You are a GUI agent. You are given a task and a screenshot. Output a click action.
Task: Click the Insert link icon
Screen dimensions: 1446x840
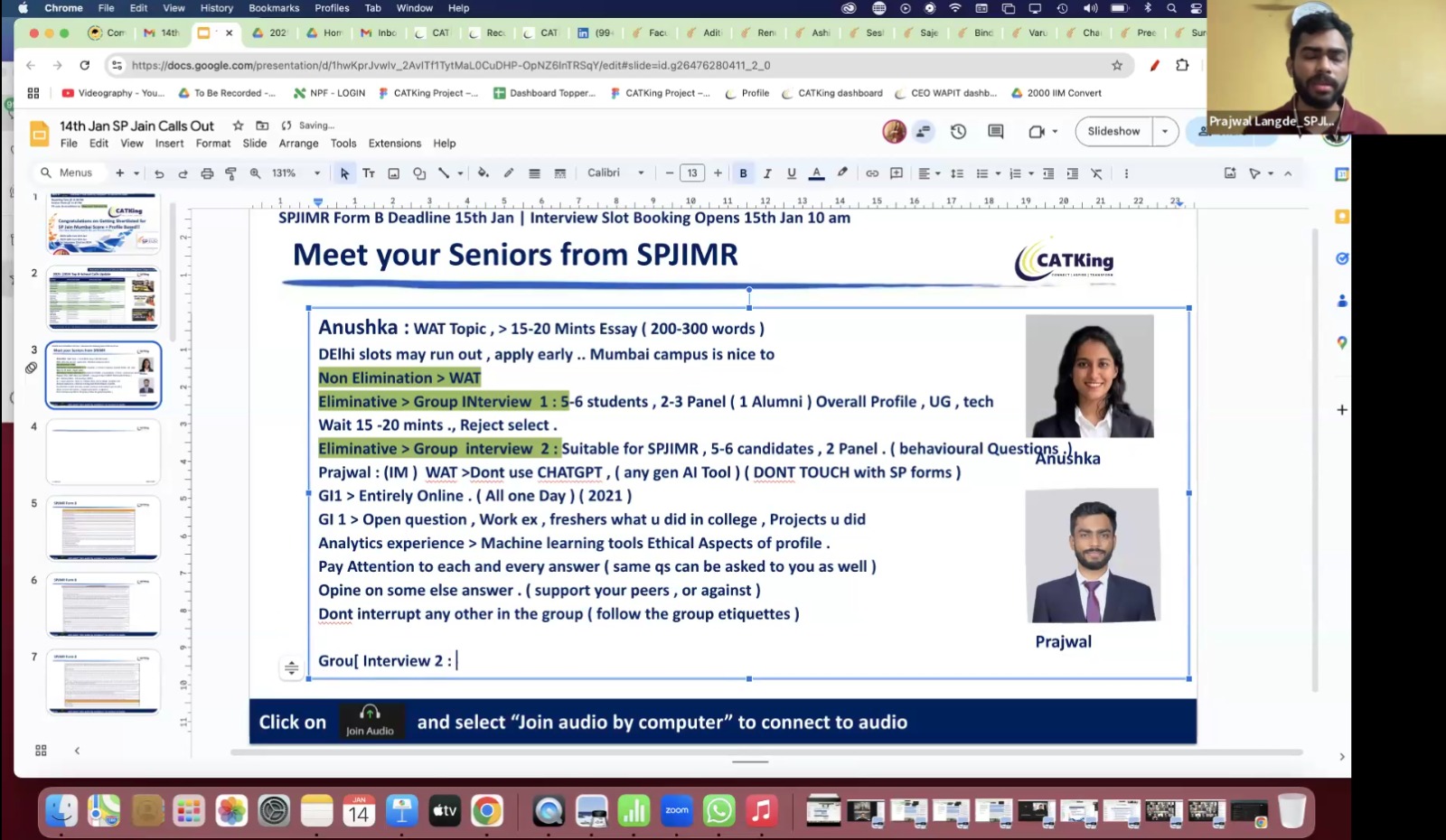(x=872, y=173)
